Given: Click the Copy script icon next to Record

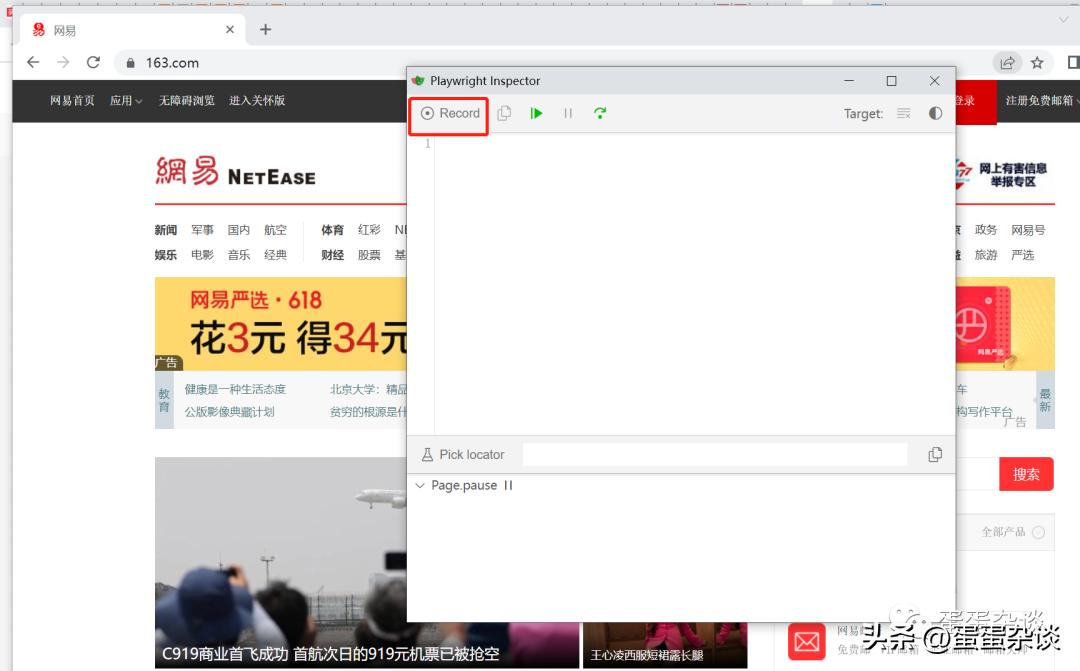Looking at the screenshot, I should (x=504, y=113).
